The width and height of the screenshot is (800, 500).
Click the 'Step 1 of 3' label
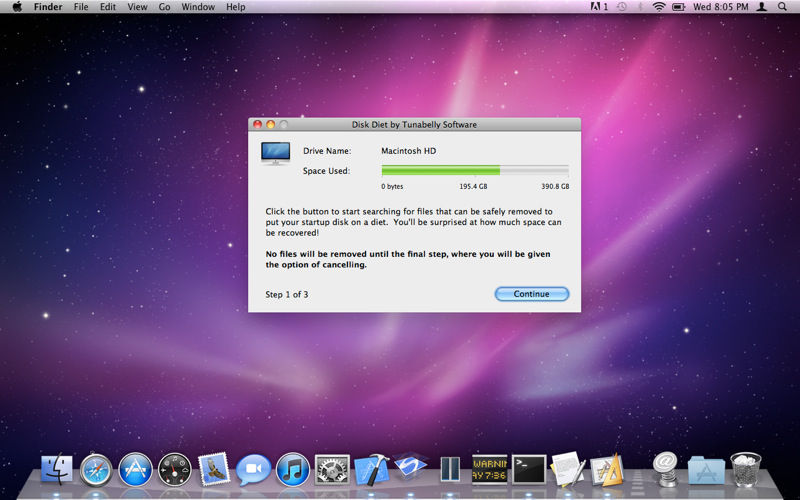pos(287,294)
